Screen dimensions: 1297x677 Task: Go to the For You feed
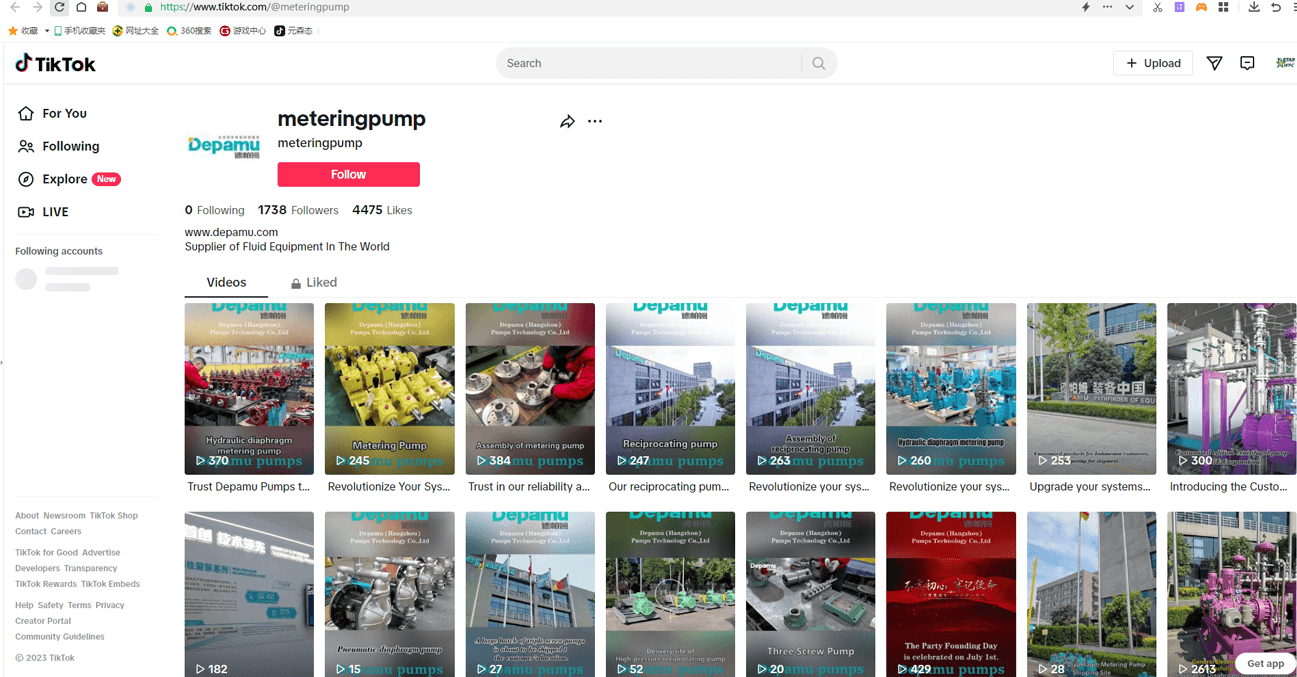pyautogui.click(x=53, y=114)
